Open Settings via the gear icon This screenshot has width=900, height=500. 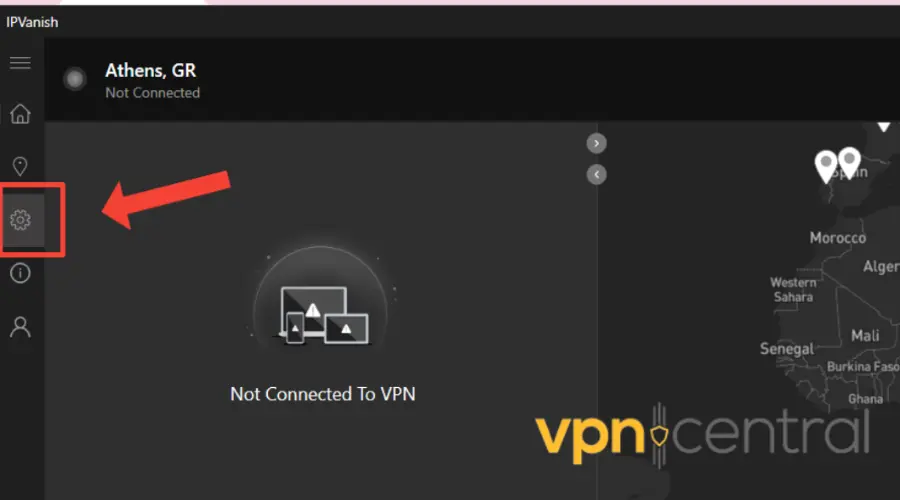point(21,220)
